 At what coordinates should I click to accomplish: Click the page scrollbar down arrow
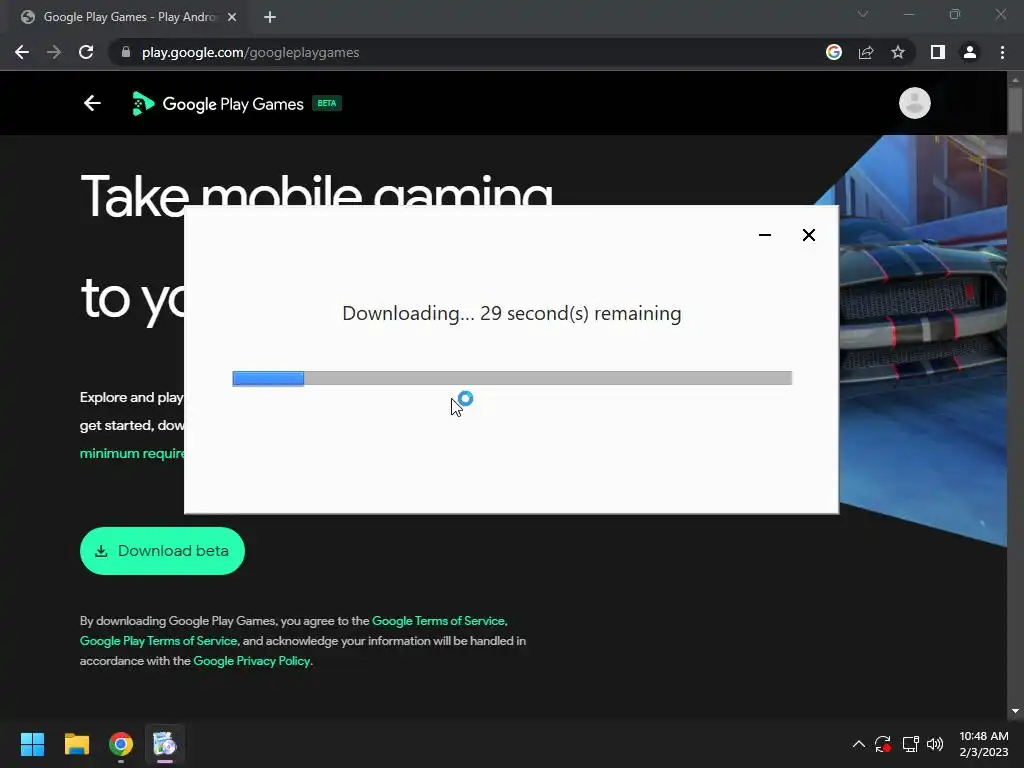pos(1015,711)
